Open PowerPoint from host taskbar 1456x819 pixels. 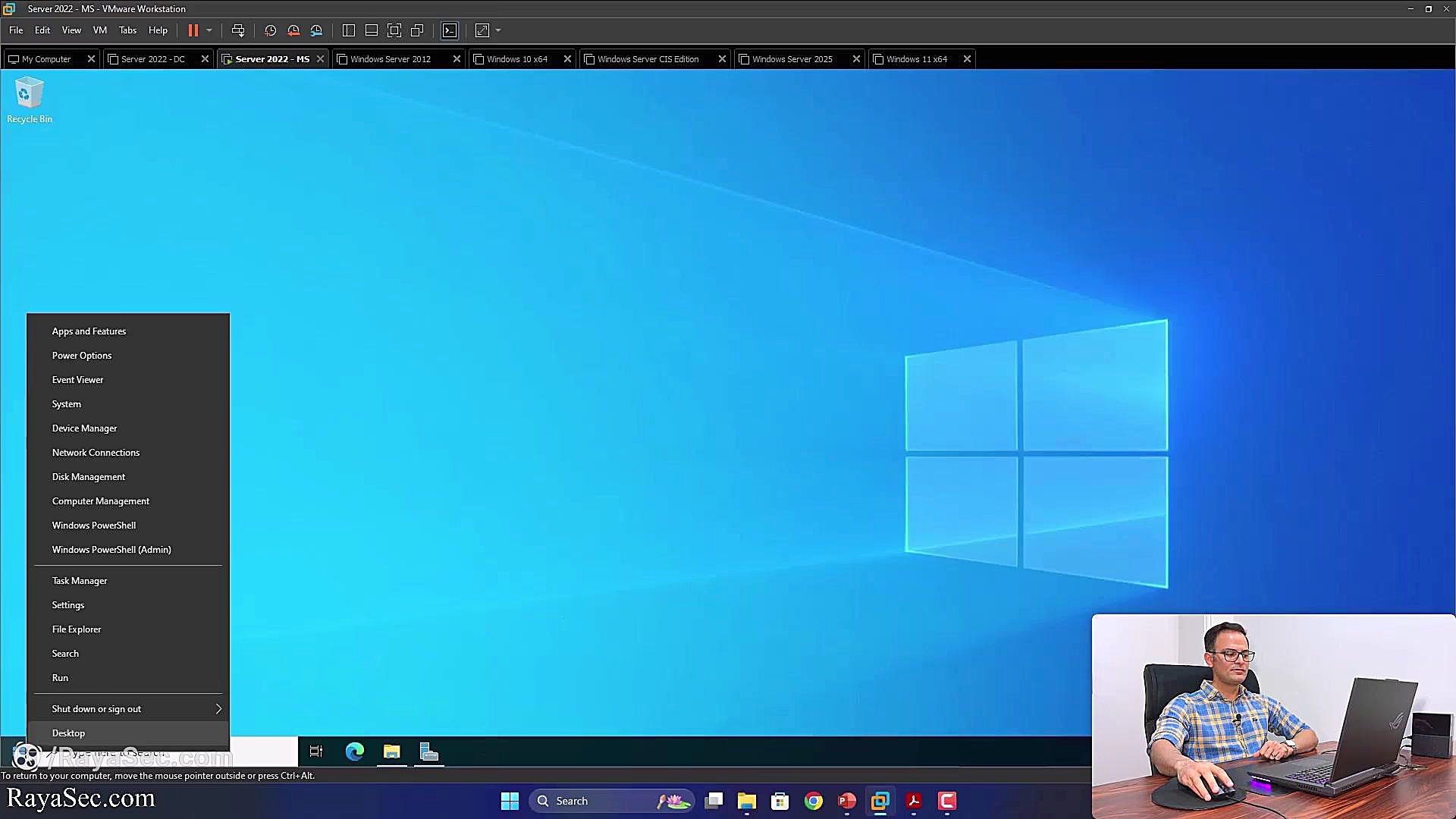(847, 801)
